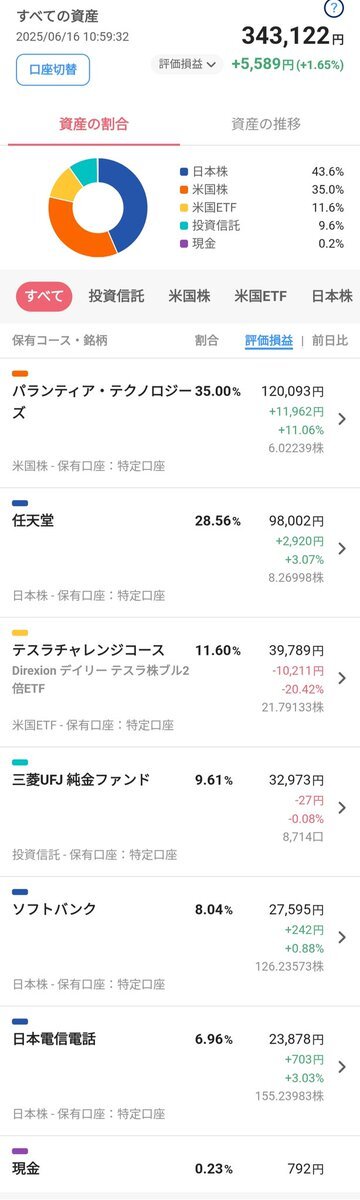
Task: Open 三菱UFJ 純金ファンド row chevron
Action: click(x=342, y=807)
